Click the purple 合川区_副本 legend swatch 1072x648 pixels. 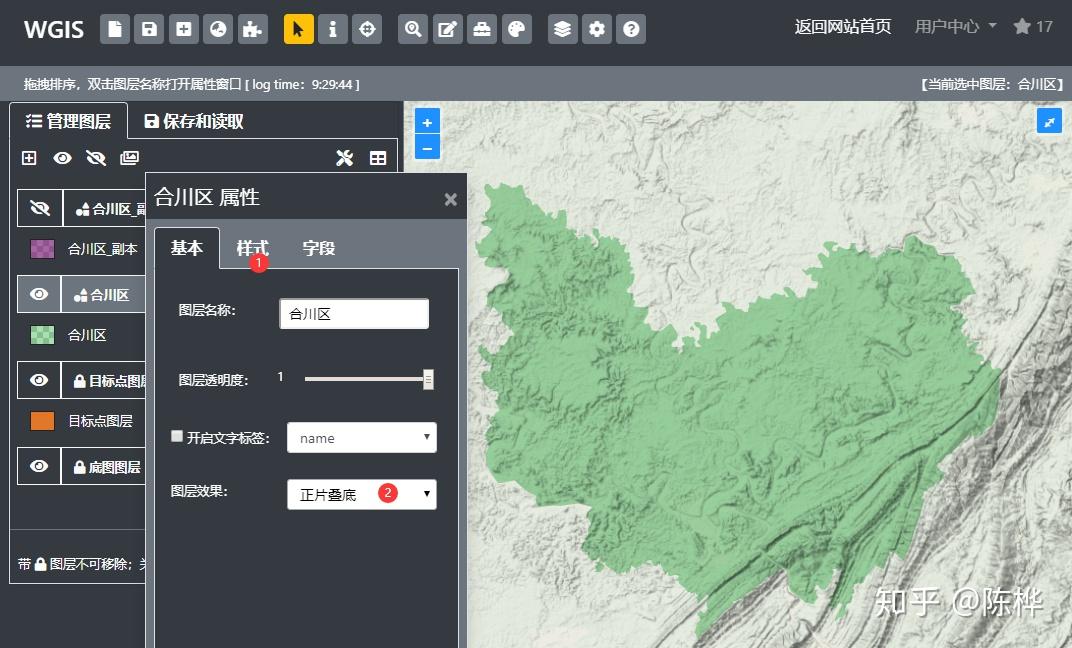pyautogui.click(x=42, y=249)
